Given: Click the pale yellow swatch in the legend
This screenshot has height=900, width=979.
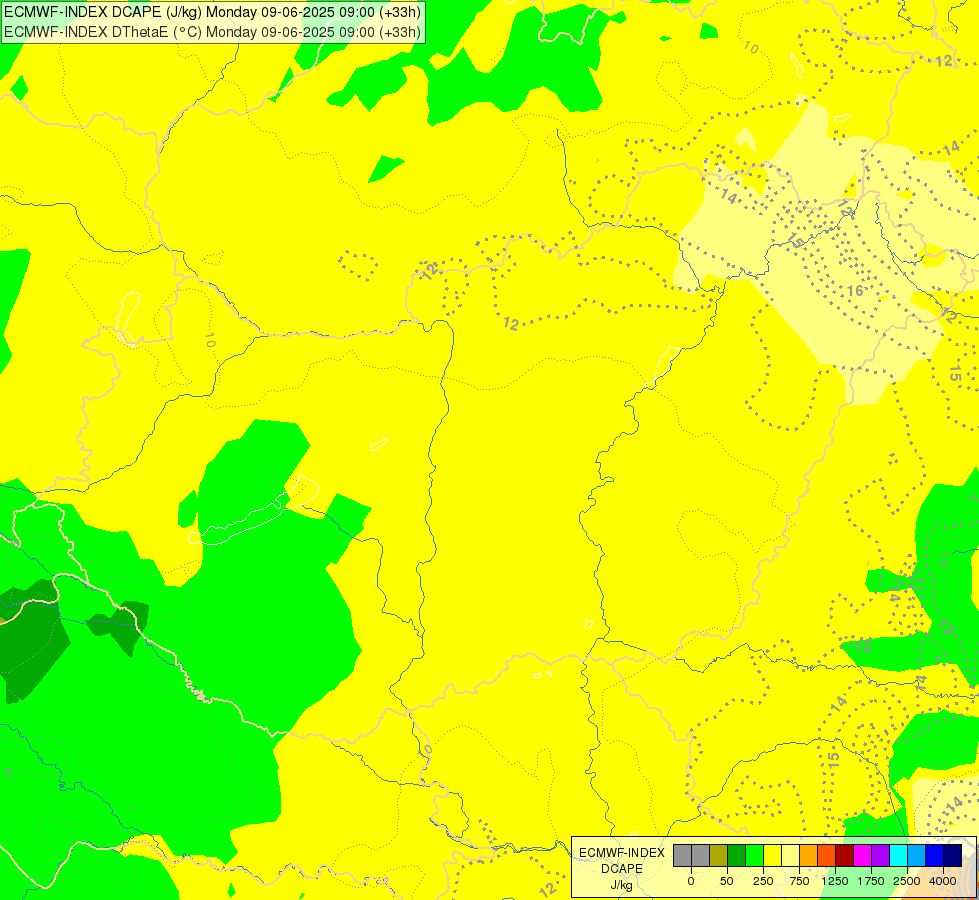Looking at the screenshot, I should coord(790,855).
